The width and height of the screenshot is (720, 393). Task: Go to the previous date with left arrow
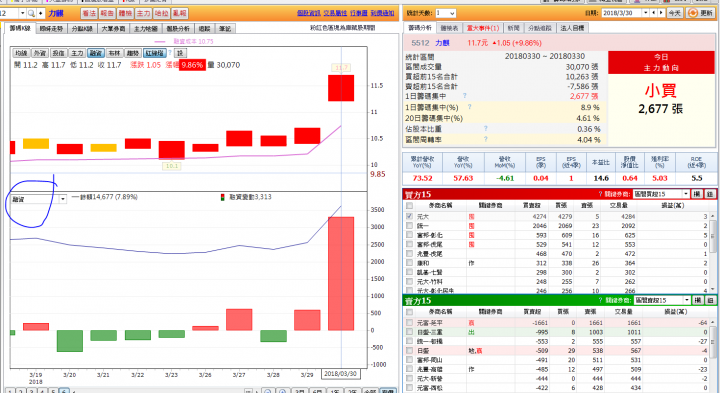[x=654, y=13]
